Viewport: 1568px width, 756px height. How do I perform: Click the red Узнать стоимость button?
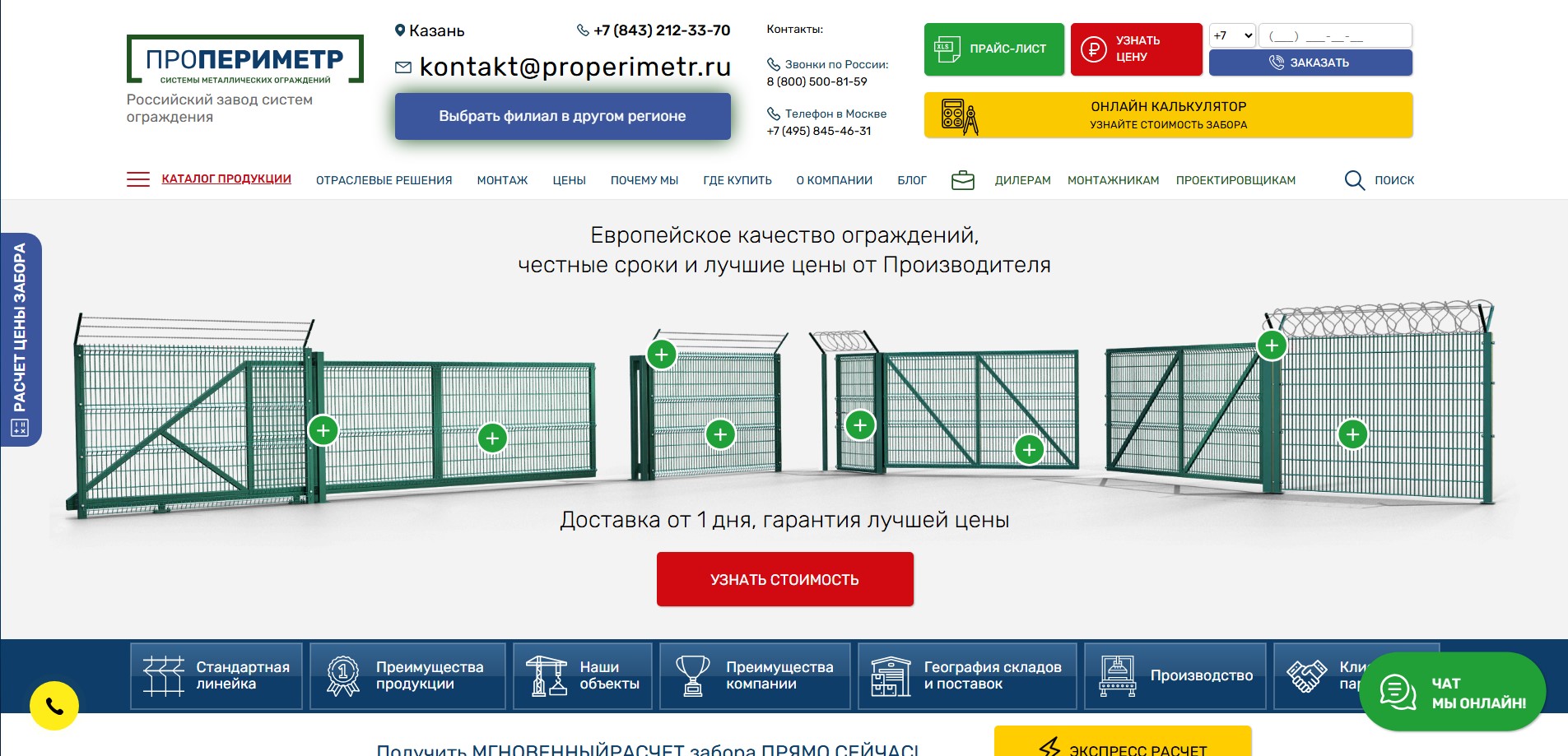[784, 578]
